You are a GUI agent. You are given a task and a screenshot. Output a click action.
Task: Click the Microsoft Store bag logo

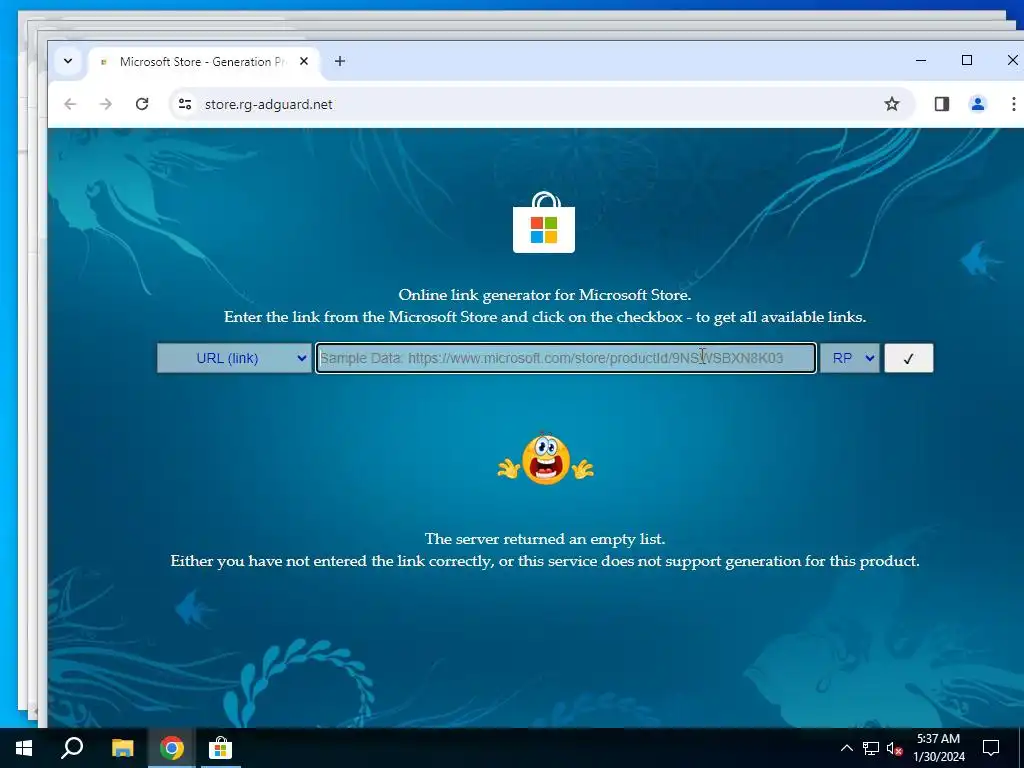tap(543, 223)
